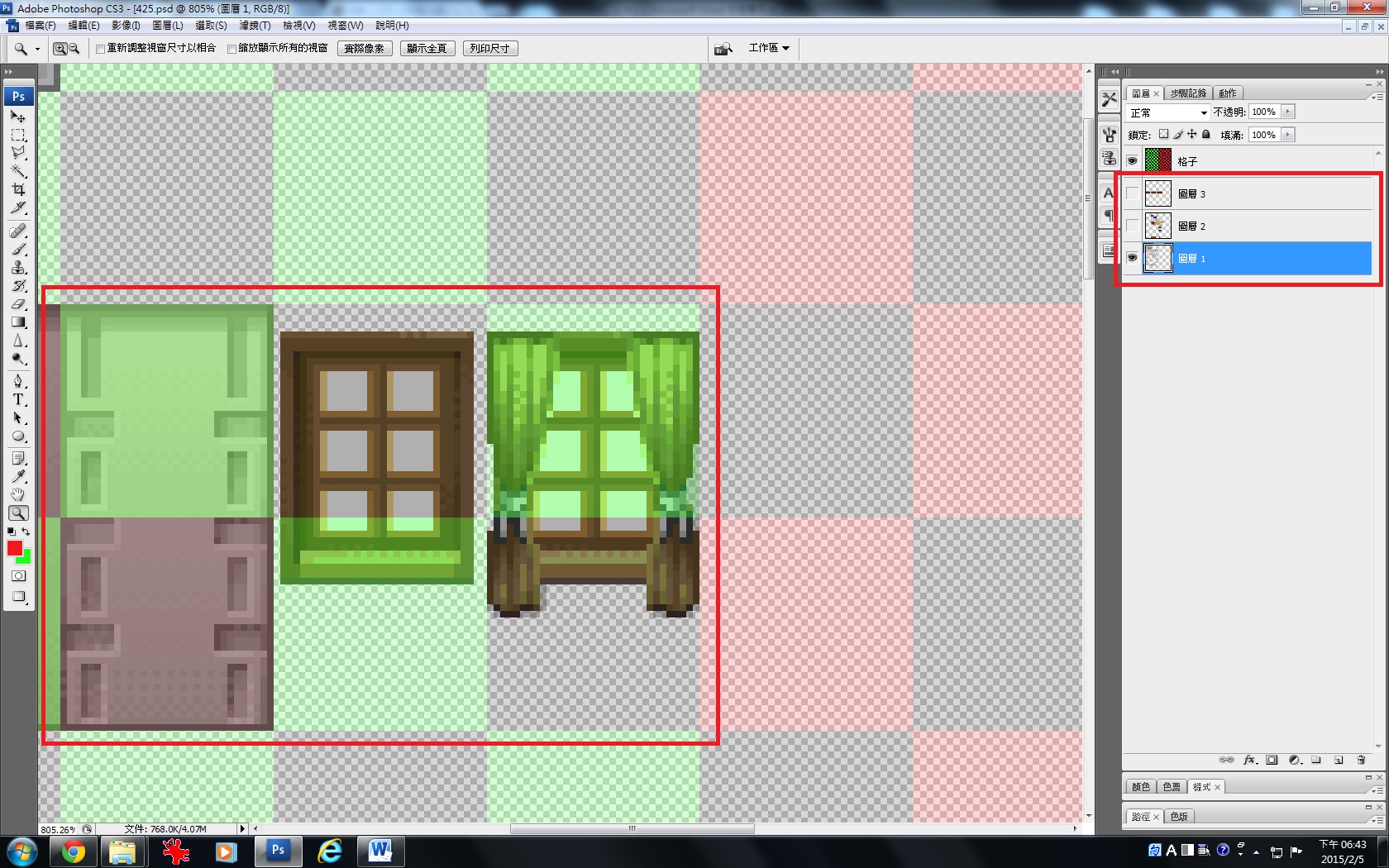The width and height of the screenshot is (1389, 868).
Task: Open 路徑 panel flyout menu
Action: pos(1377,820)
